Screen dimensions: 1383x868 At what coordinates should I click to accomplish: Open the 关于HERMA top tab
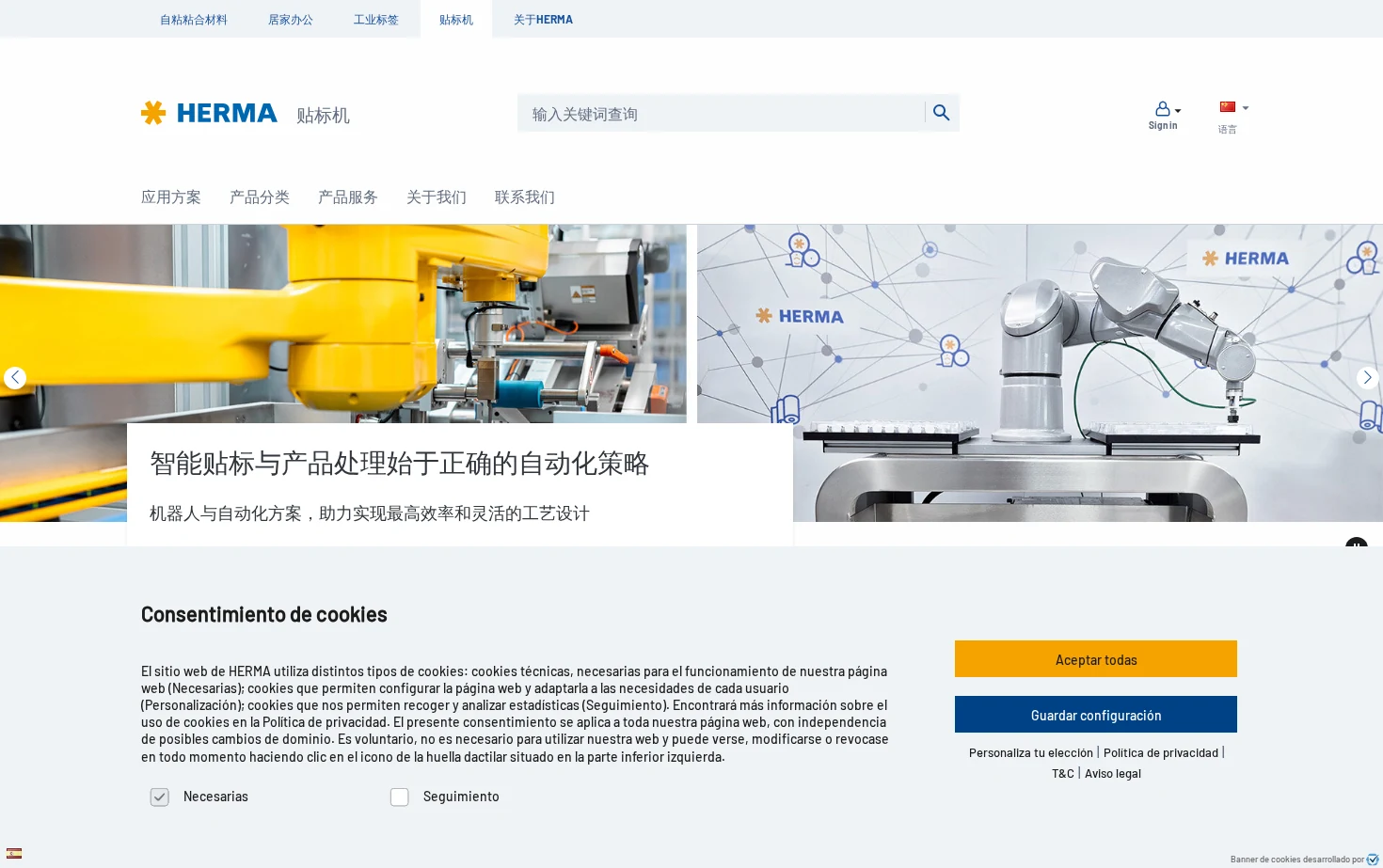click(x=543, y=20)
